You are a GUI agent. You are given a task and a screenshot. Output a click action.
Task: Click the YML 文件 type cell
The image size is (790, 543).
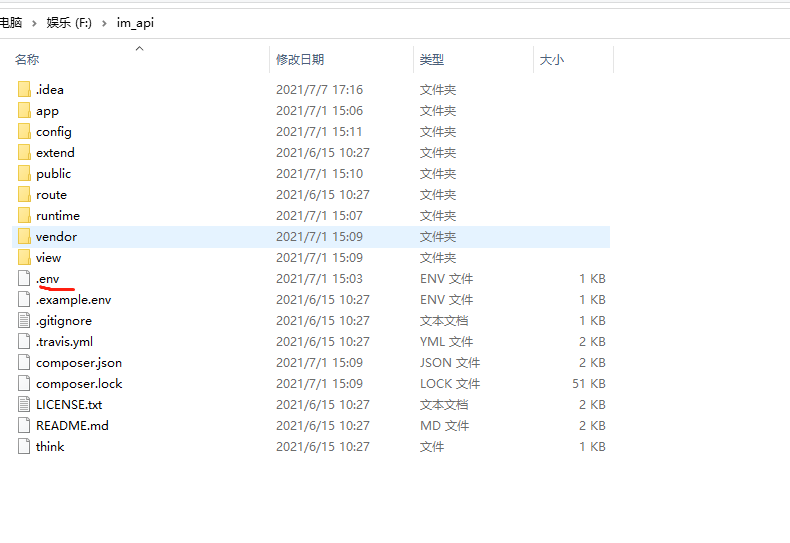tap(446, 342)
